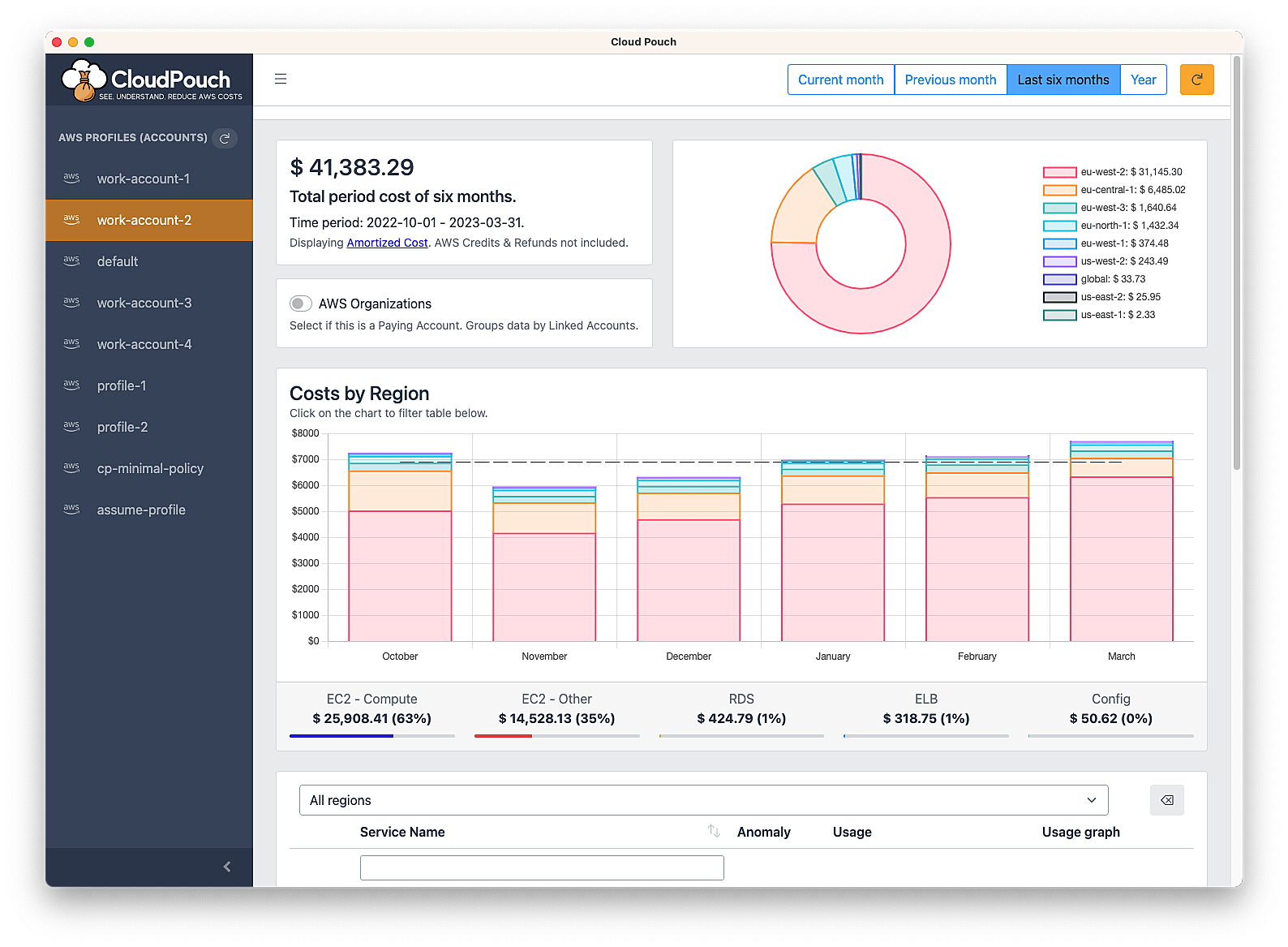Click aws icon next to work-account-4
This screenshot has height=947, width=1288.
tap(71, 343)
